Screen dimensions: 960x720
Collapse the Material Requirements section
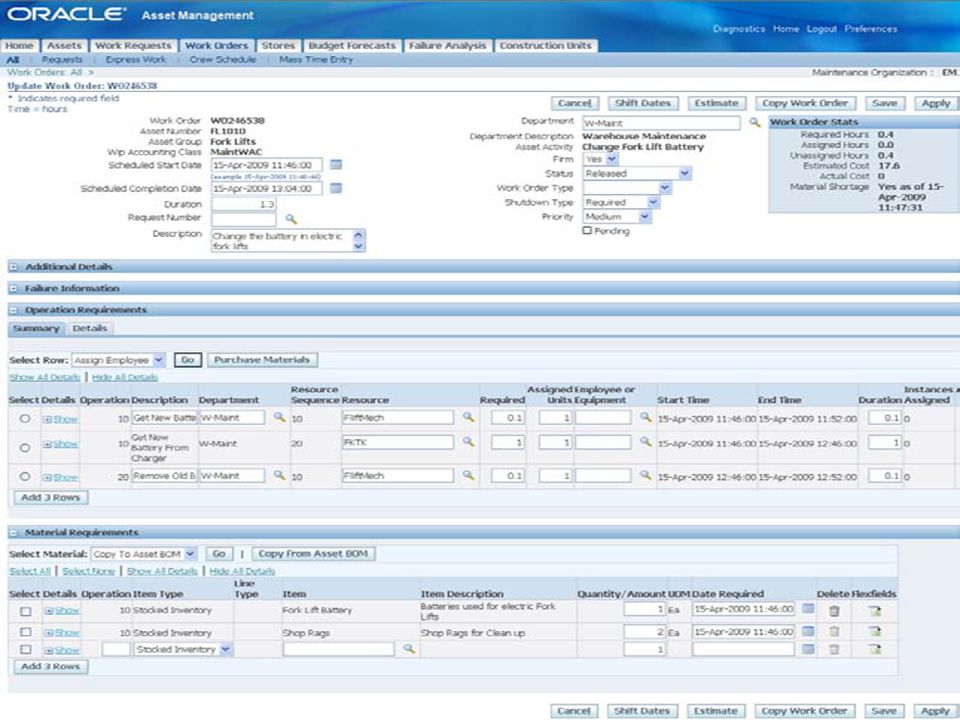(13, 533)
